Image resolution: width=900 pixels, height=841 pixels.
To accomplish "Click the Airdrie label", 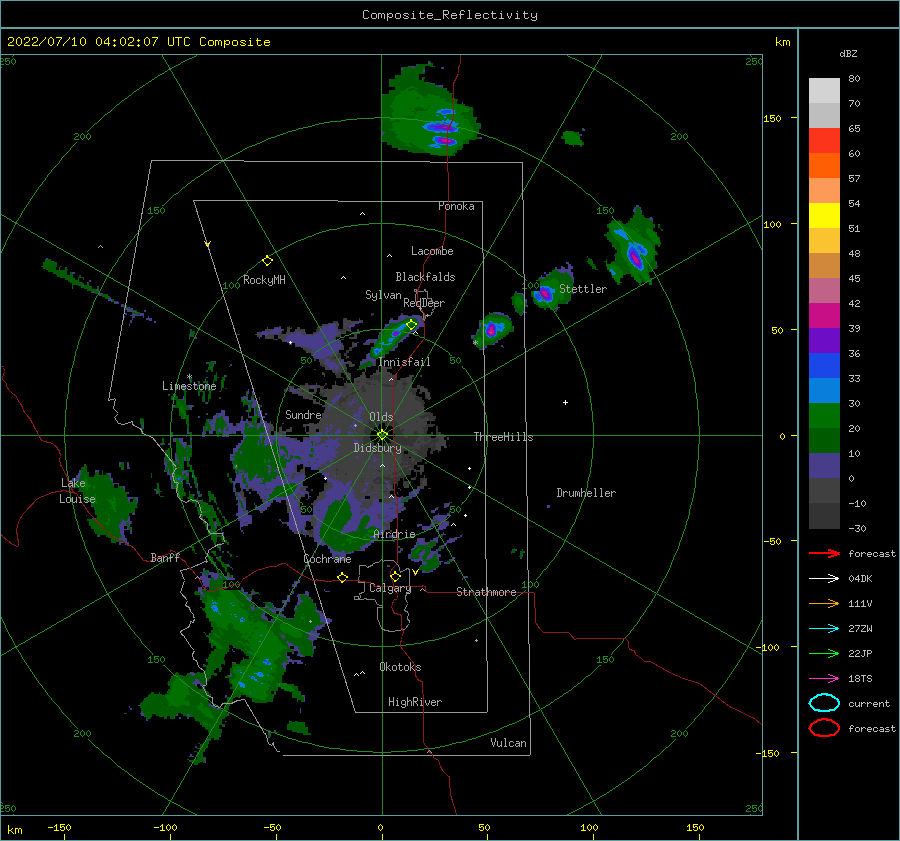I will (394, 534).
